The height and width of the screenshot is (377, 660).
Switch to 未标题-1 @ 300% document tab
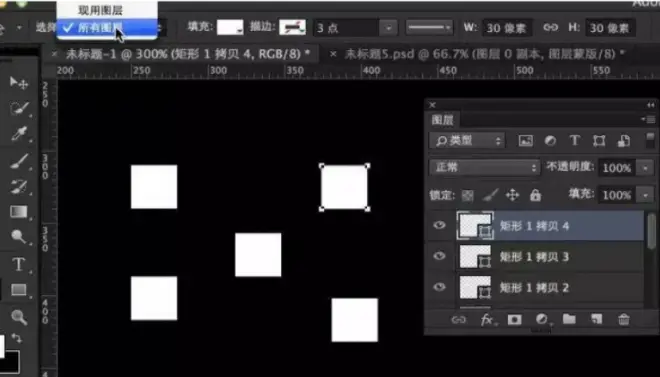point(188,54)
